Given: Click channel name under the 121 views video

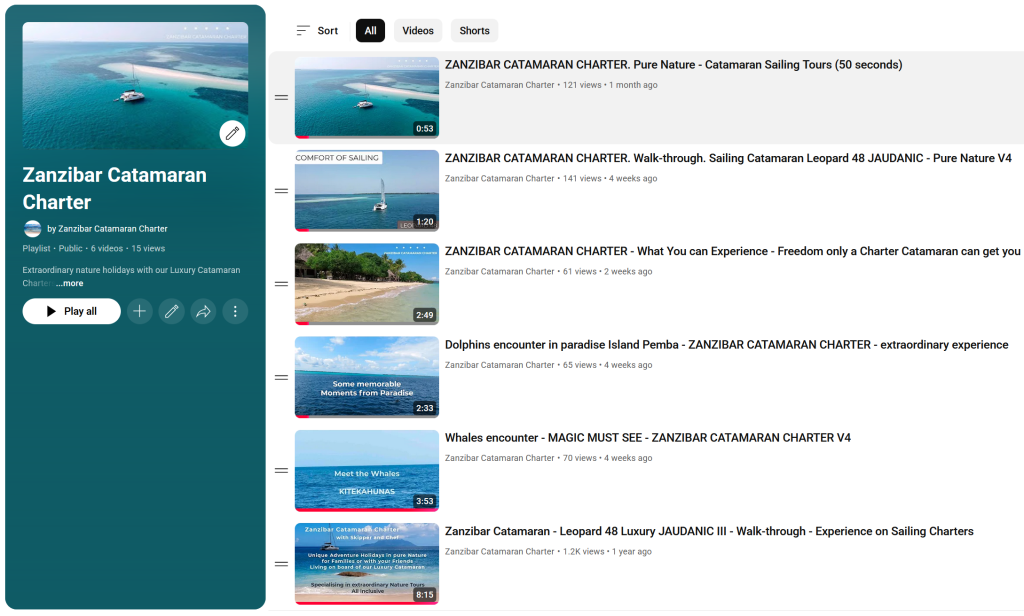Looking at the screenshot, I should click(500, 85).
